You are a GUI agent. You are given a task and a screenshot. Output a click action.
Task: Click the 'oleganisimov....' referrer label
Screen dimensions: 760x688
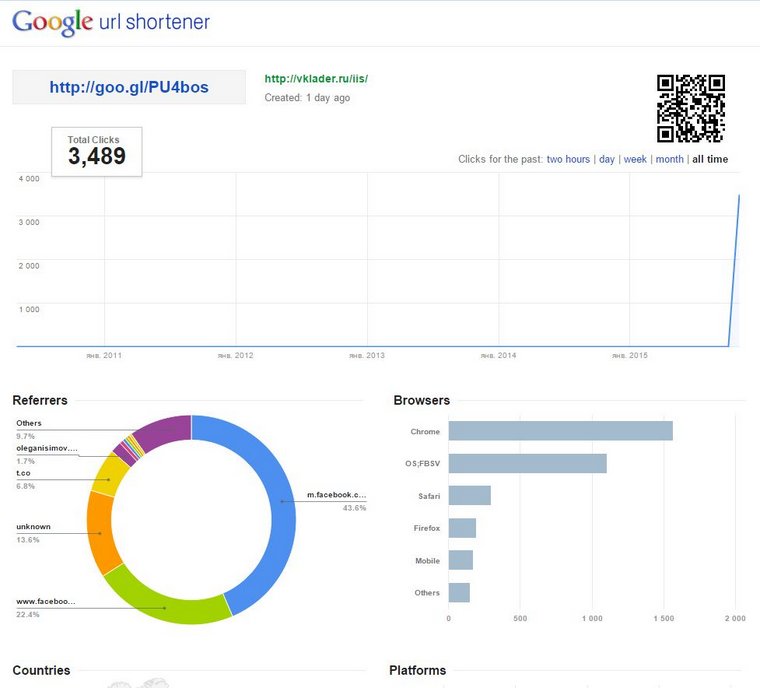[47, 448]
